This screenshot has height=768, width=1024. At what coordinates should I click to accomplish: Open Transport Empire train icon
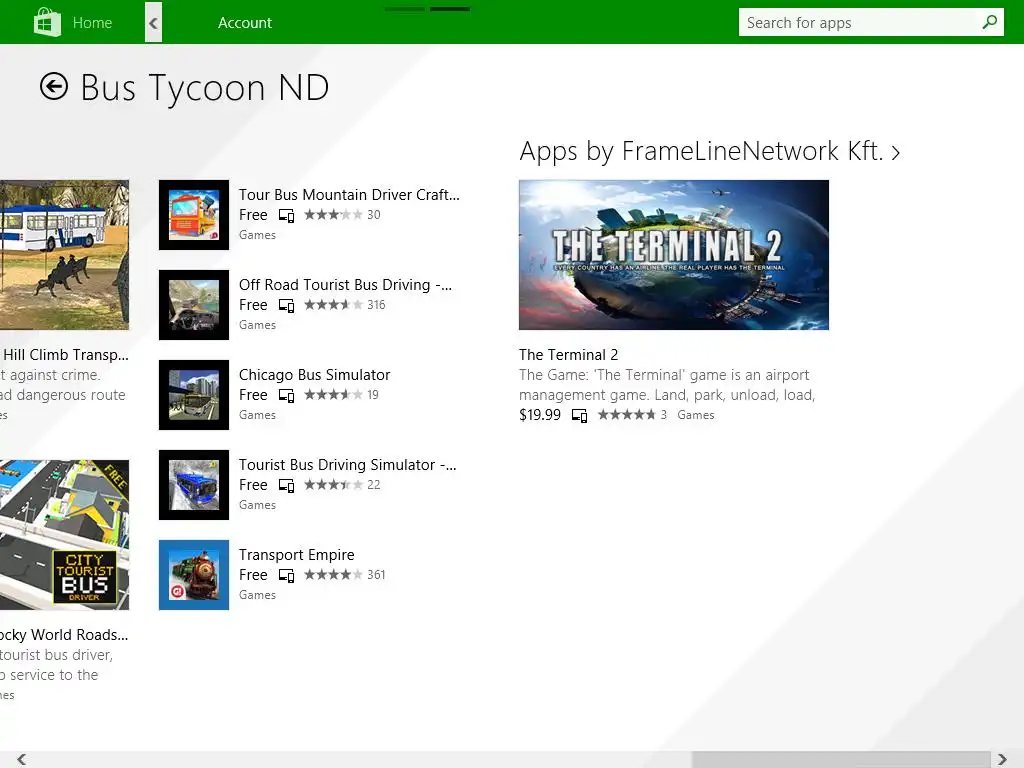(x=194, y=575)
